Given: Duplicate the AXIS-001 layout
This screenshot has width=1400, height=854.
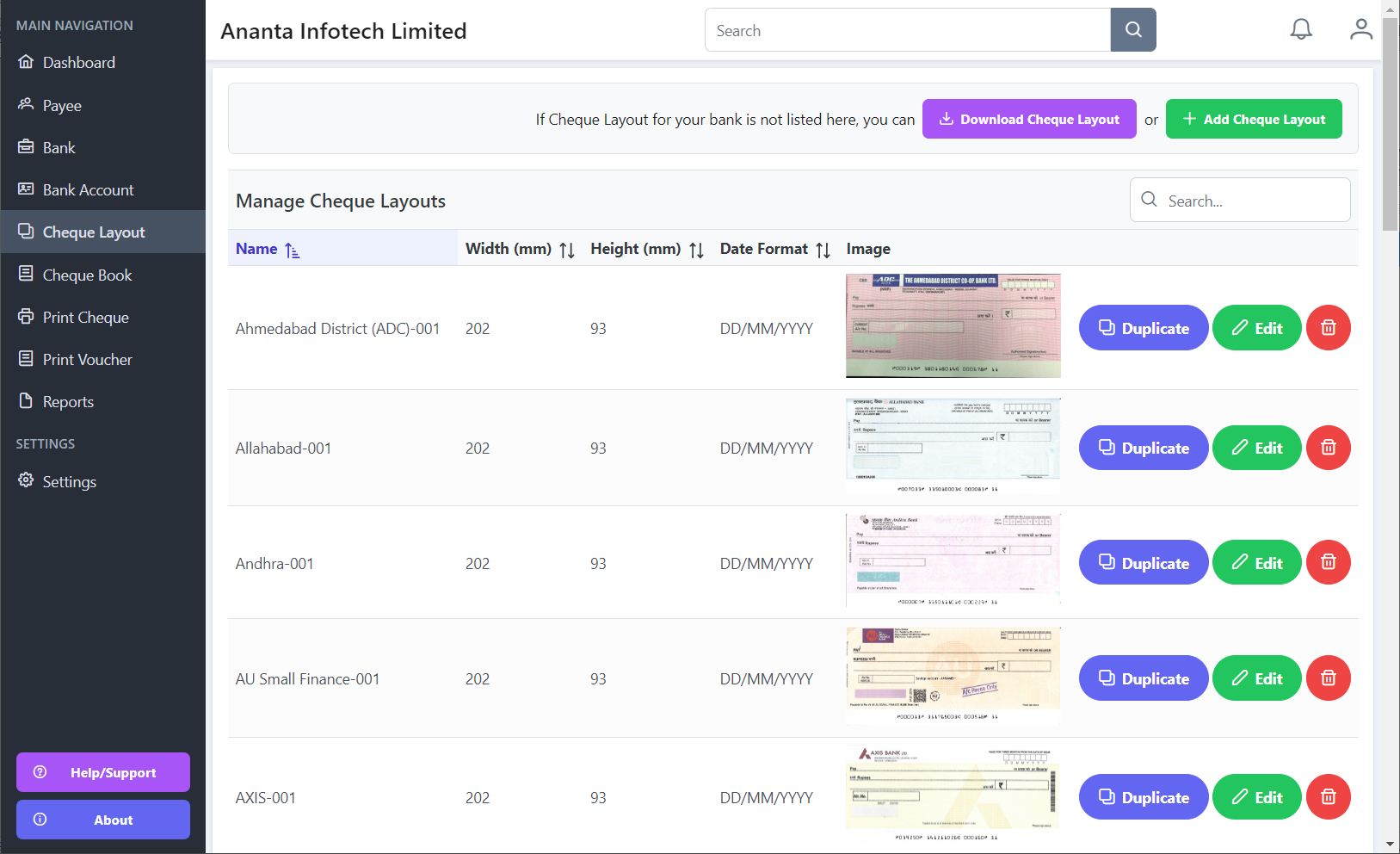Looking at the screenshot, I should (1144, 797).
